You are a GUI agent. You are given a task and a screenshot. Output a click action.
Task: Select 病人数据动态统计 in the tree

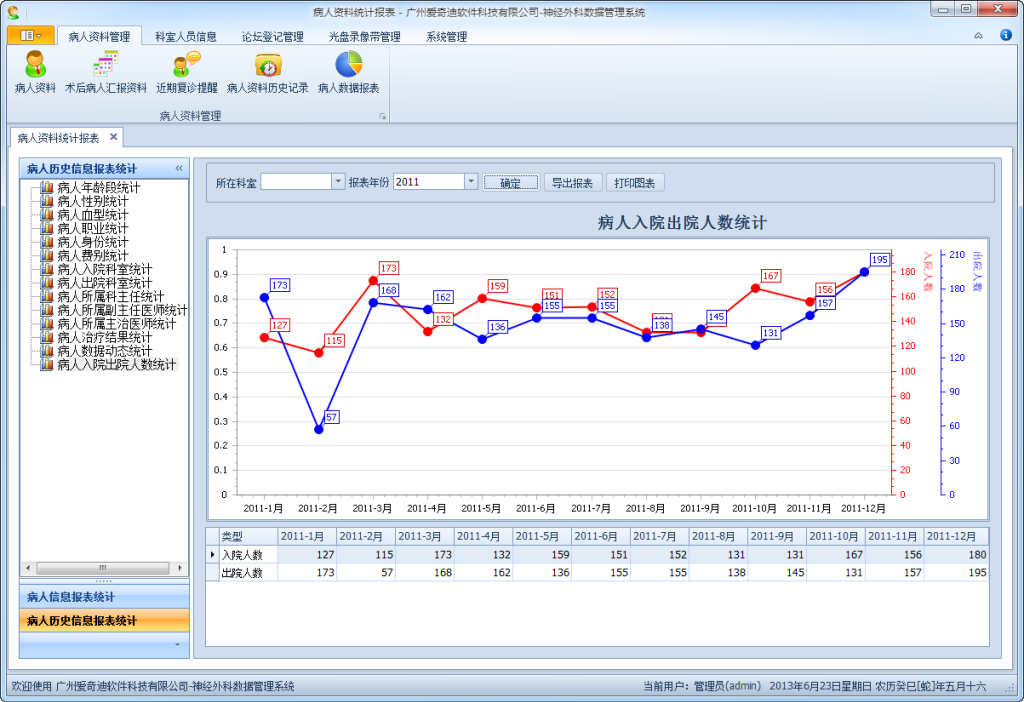[104, 351]
